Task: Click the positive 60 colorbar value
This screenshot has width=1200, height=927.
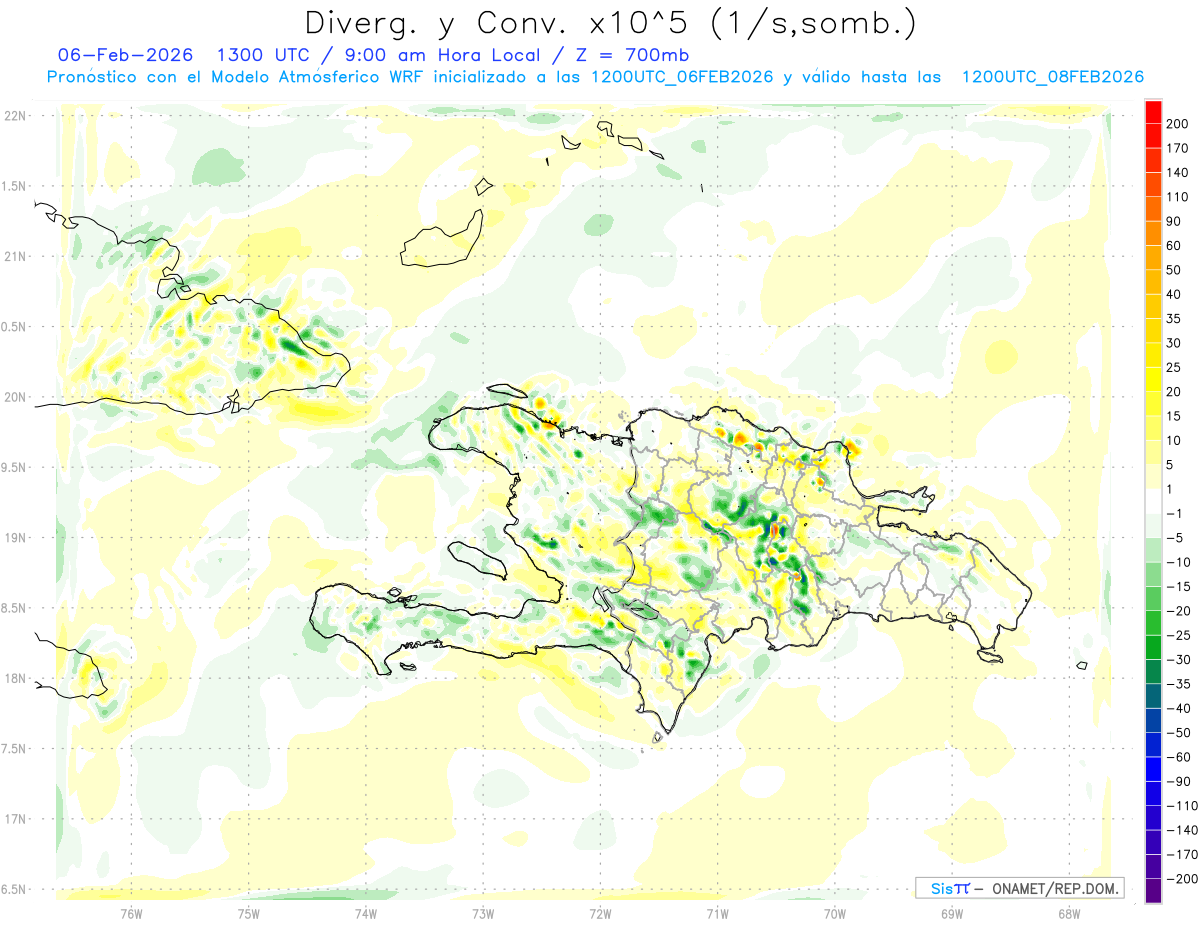Action: coord(1174,245)
